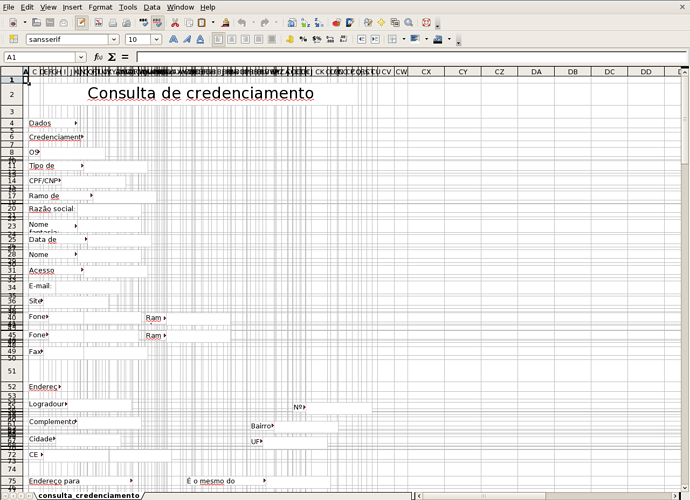690x500 pixels.
Task: Toggle Align Right
Action: coord(245,39)
